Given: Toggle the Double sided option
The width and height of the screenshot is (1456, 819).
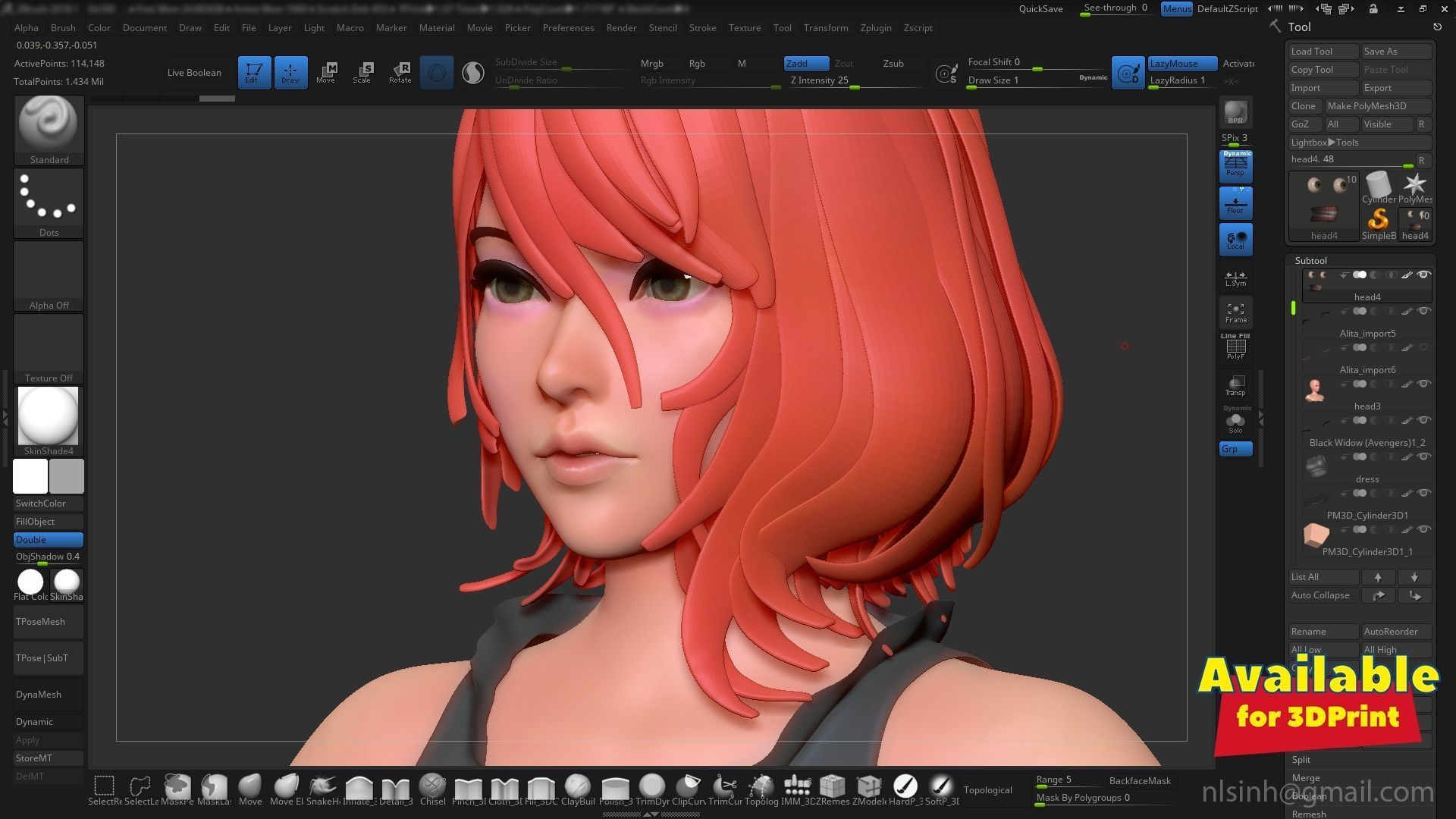Looking at the screenshot, I should 49,539.
